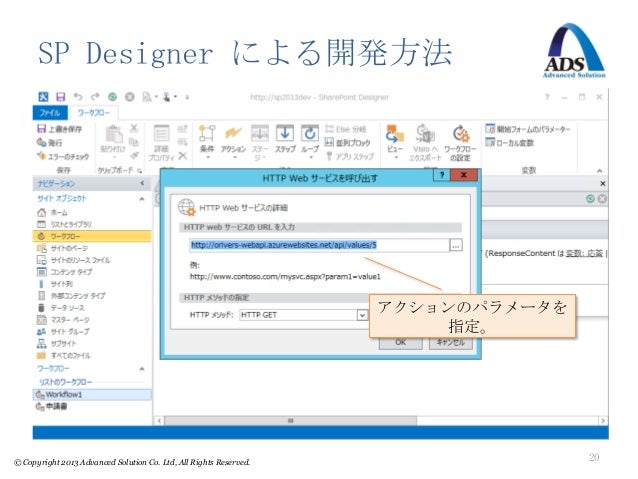This screenshot has height=479, width=638.
Task: Click キャンセル in the dialog
Action: pyautogui.click(x=451, y=342)
